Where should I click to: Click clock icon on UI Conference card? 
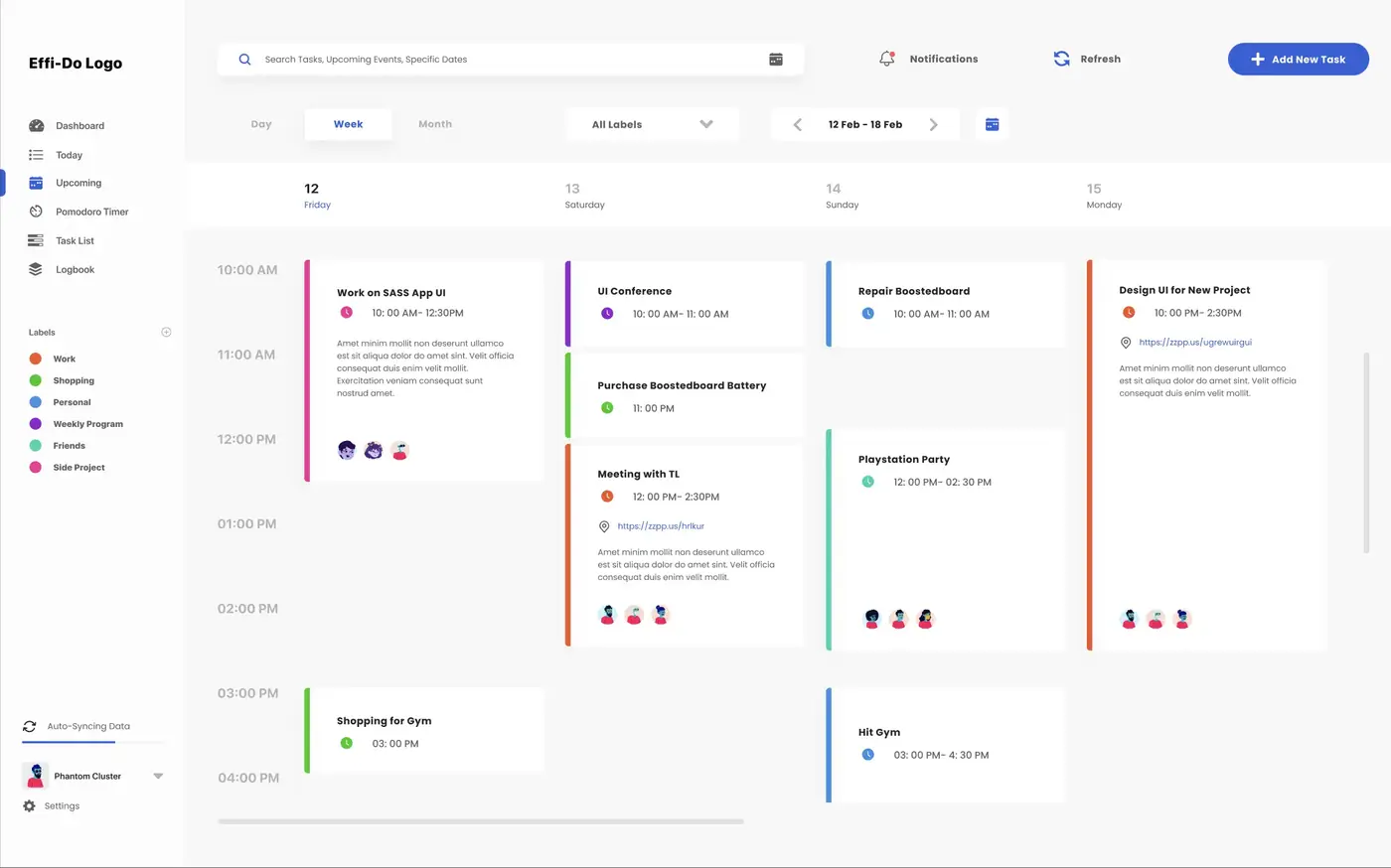[607, 314]
